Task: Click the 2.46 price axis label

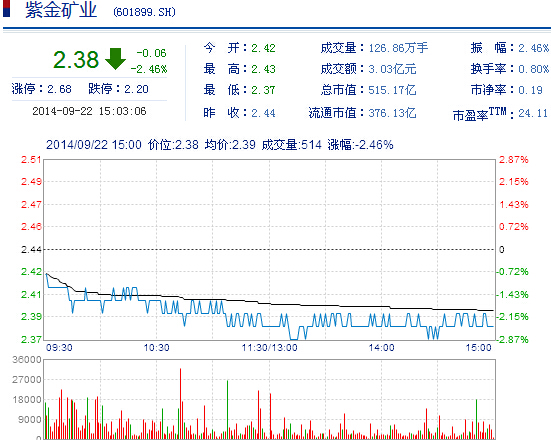Action: (x=31, y=227)
